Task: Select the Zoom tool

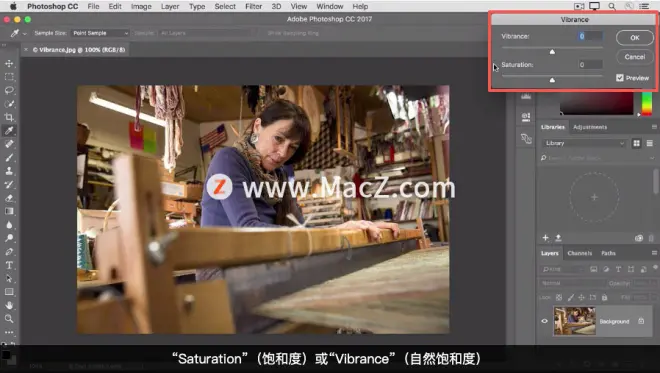Action: point(9,319)
